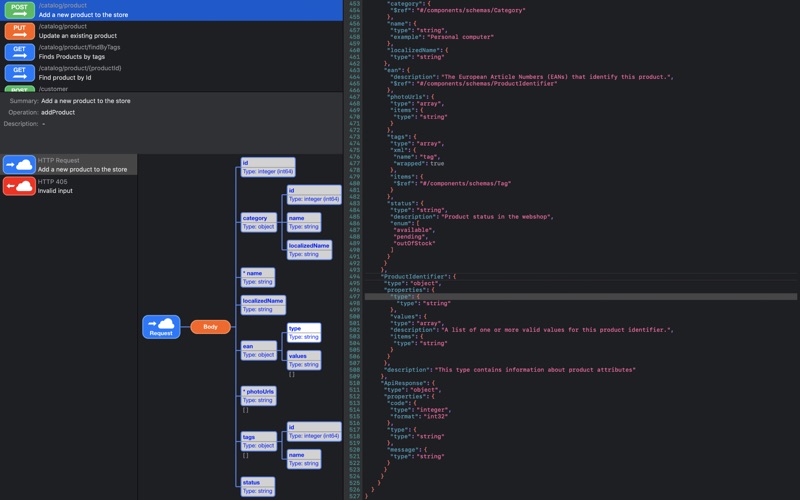Select the tags object node
The height and width of the screenshot is (500, 800).
(259, 441)
